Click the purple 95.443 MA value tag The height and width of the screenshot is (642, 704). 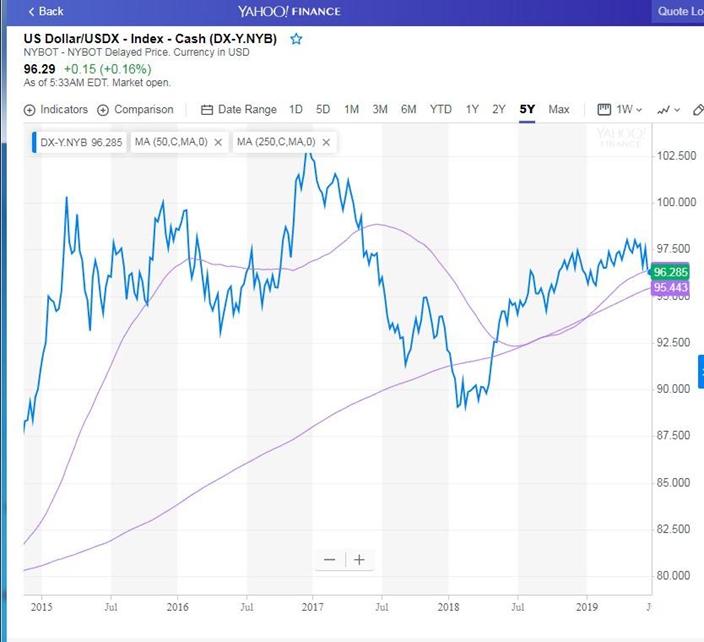670,287
